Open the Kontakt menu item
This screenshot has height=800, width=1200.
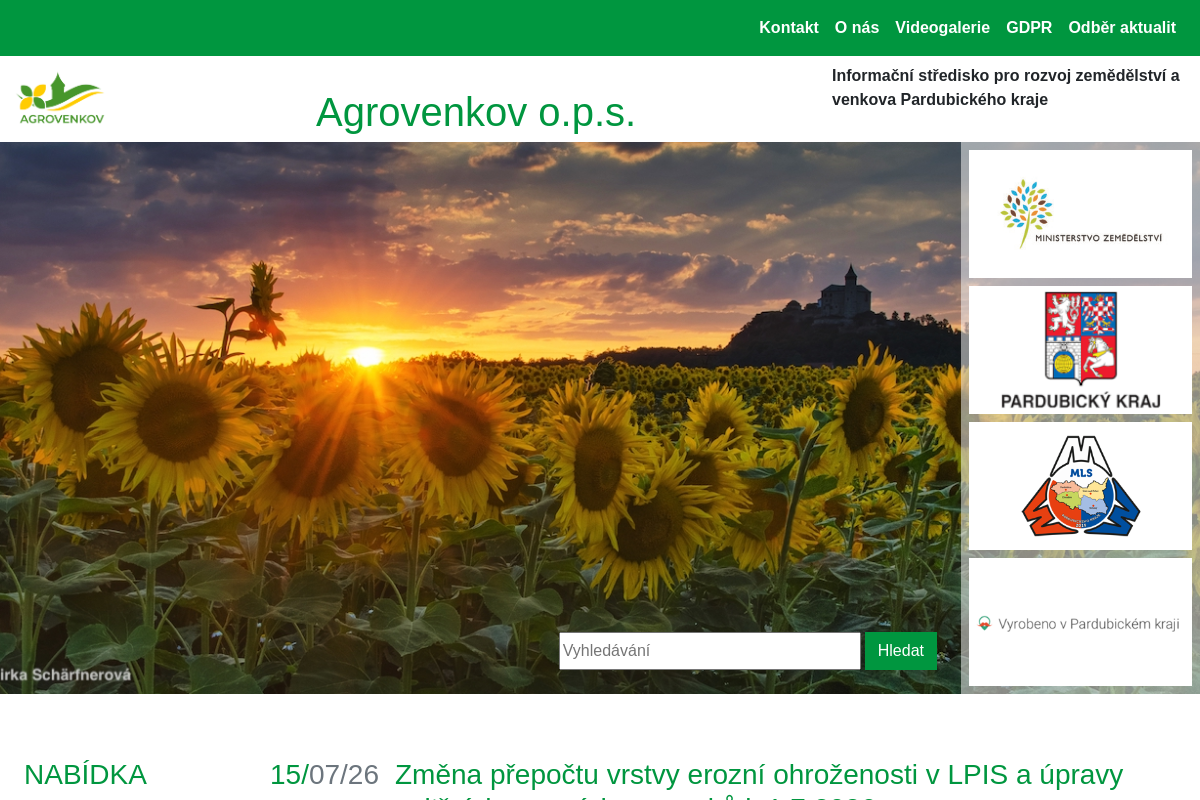point(789,28)
